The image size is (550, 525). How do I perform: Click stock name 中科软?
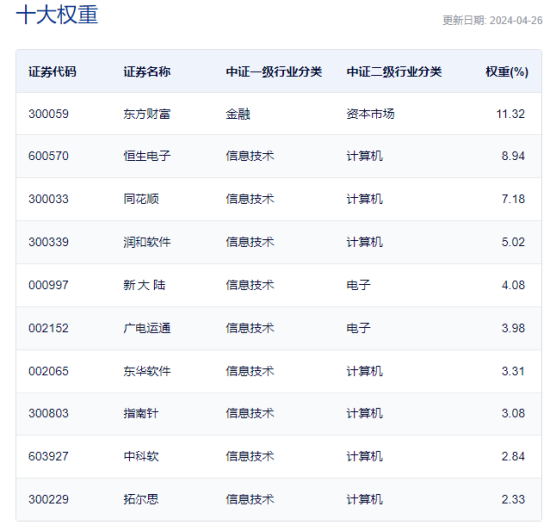click(x=141, y=456)
